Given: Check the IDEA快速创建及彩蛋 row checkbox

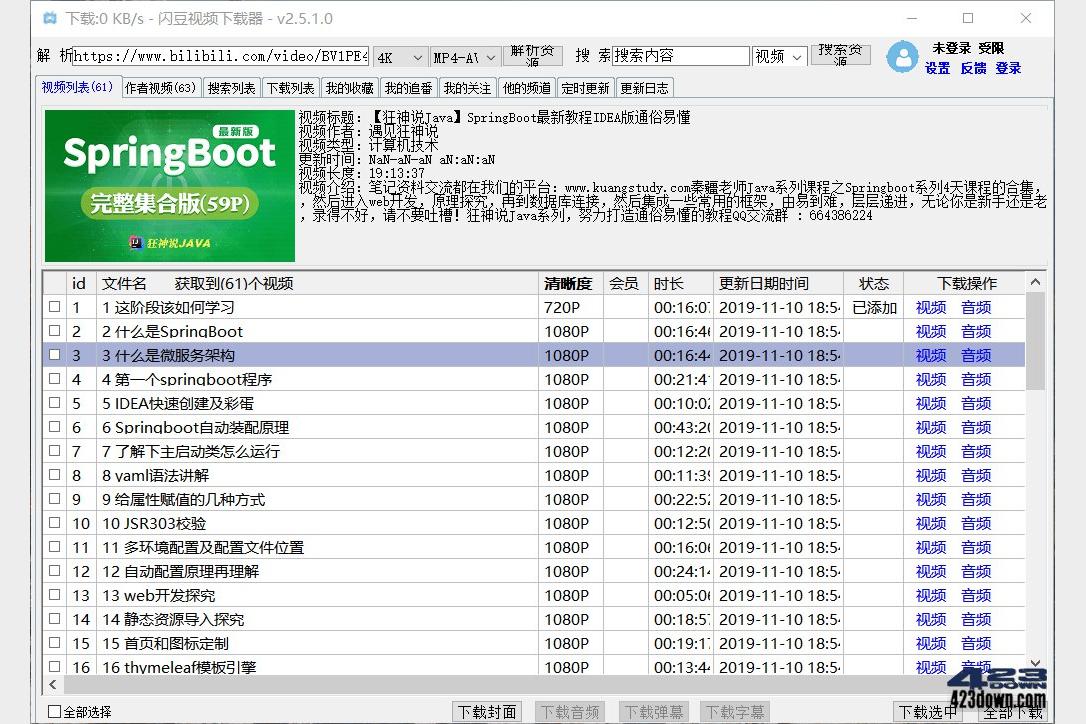Looking at the screenshot, I should pos(55,403).
